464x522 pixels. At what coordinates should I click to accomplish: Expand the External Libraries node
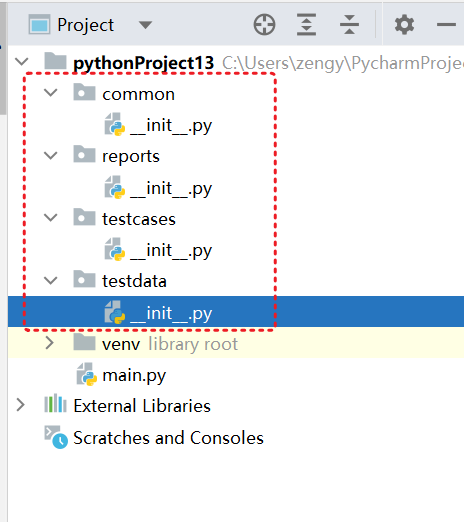pos(21,405)
